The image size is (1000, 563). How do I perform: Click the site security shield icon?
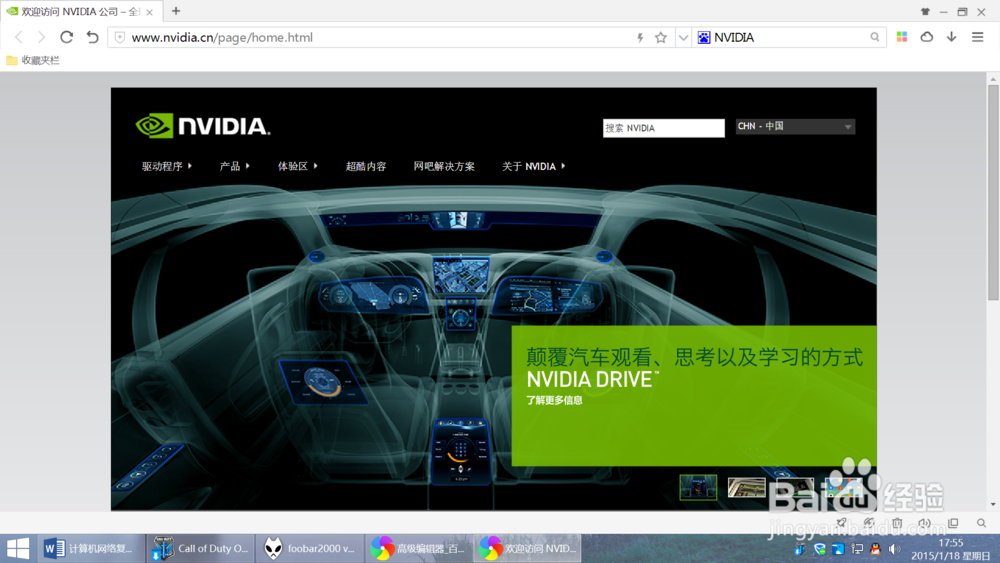tap(120, 38)
